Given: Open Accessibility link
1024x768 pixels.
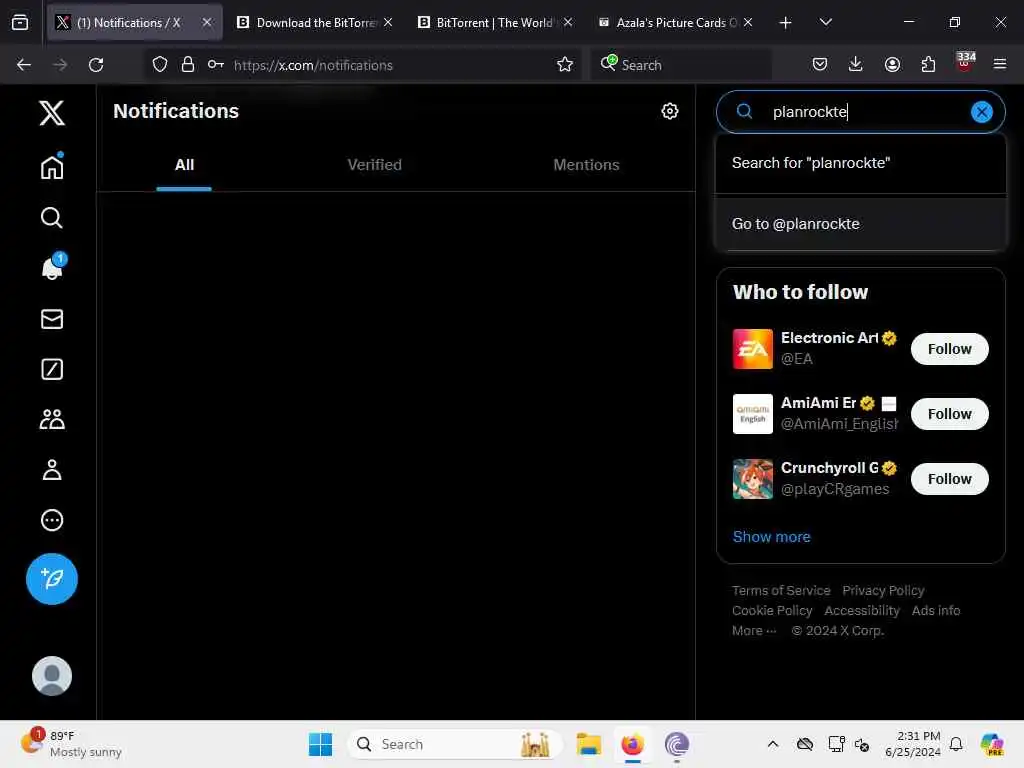Looking at the screenshot, I should tap(861, 611).
